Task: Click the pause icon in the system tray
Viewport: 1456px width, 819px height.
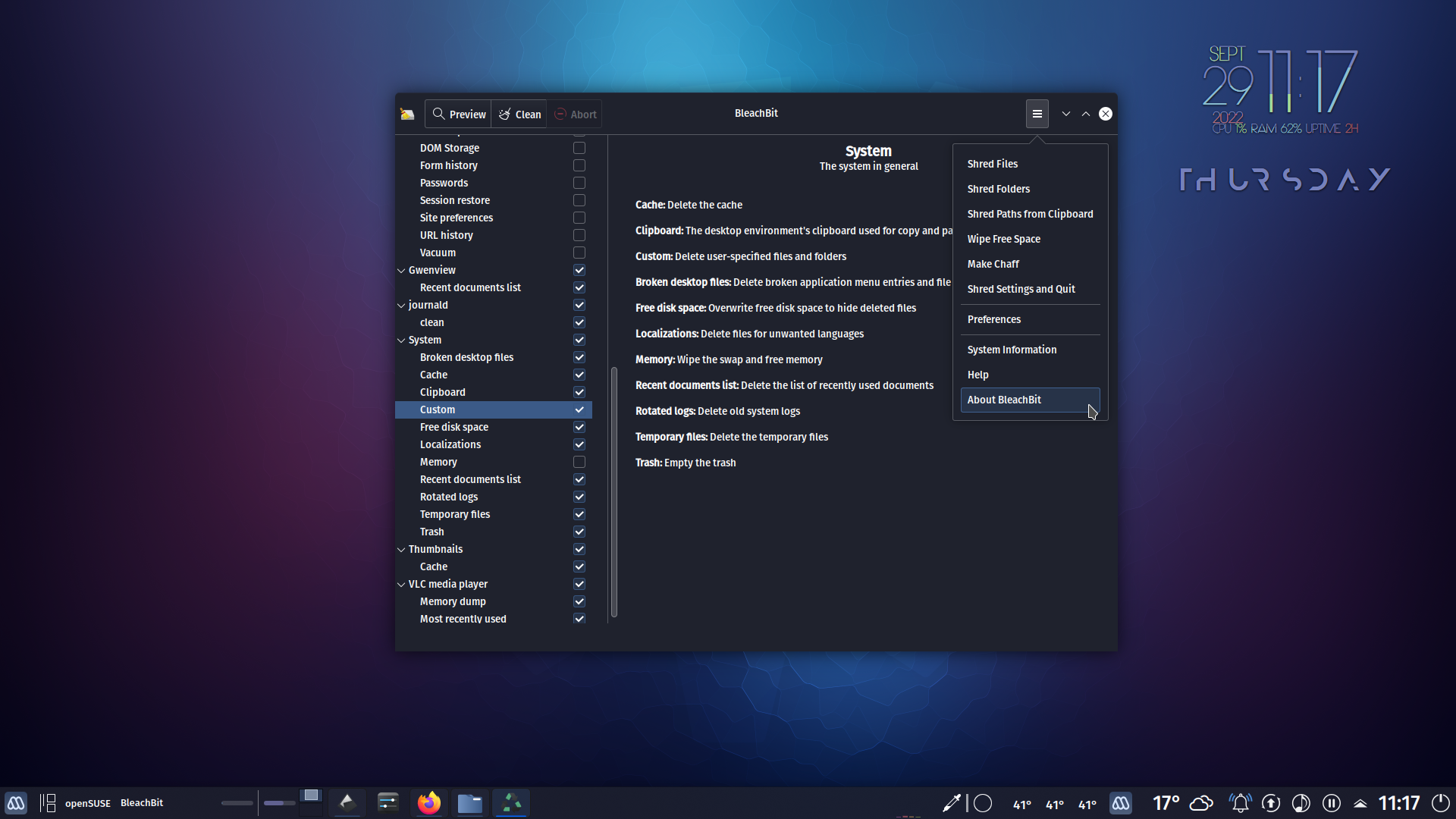Action: point(1332,803)
